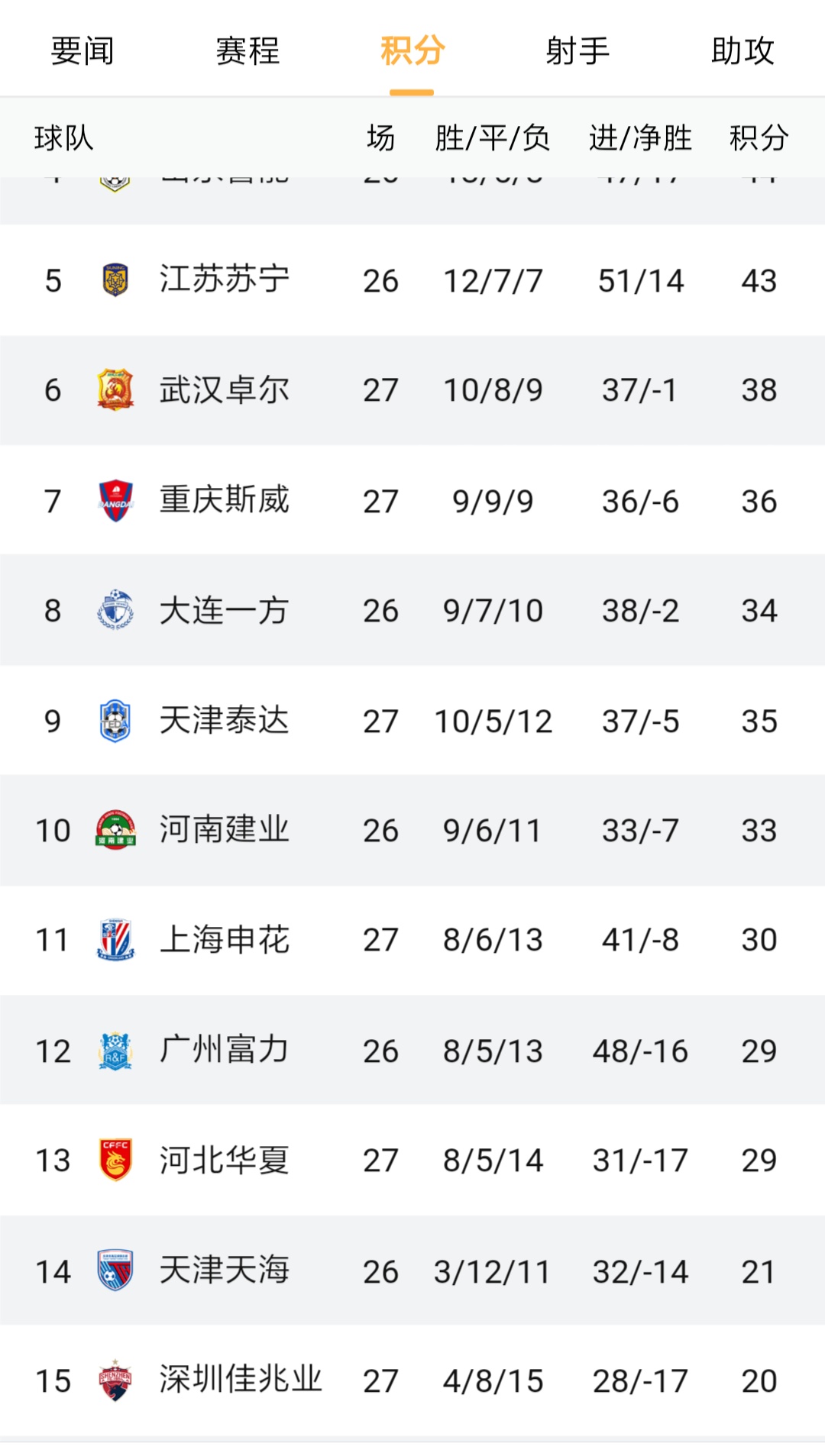Open the 天津天海 team page
The height and width of the screenshot is (1456, 825).
(225, 1270)
